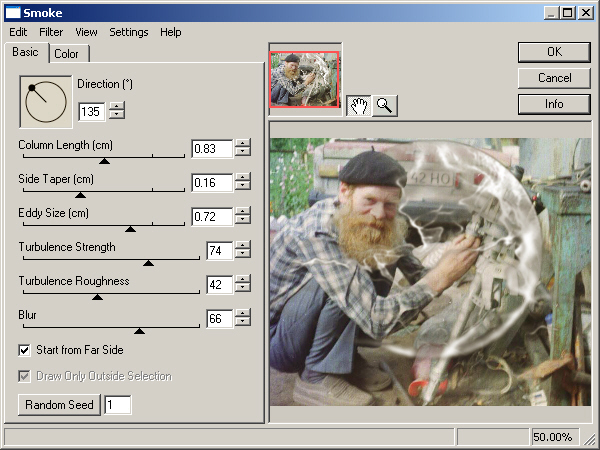Increase the Direction value with up arrow
This screenshot has width=600, height=450.
click(x=117, y=107)
